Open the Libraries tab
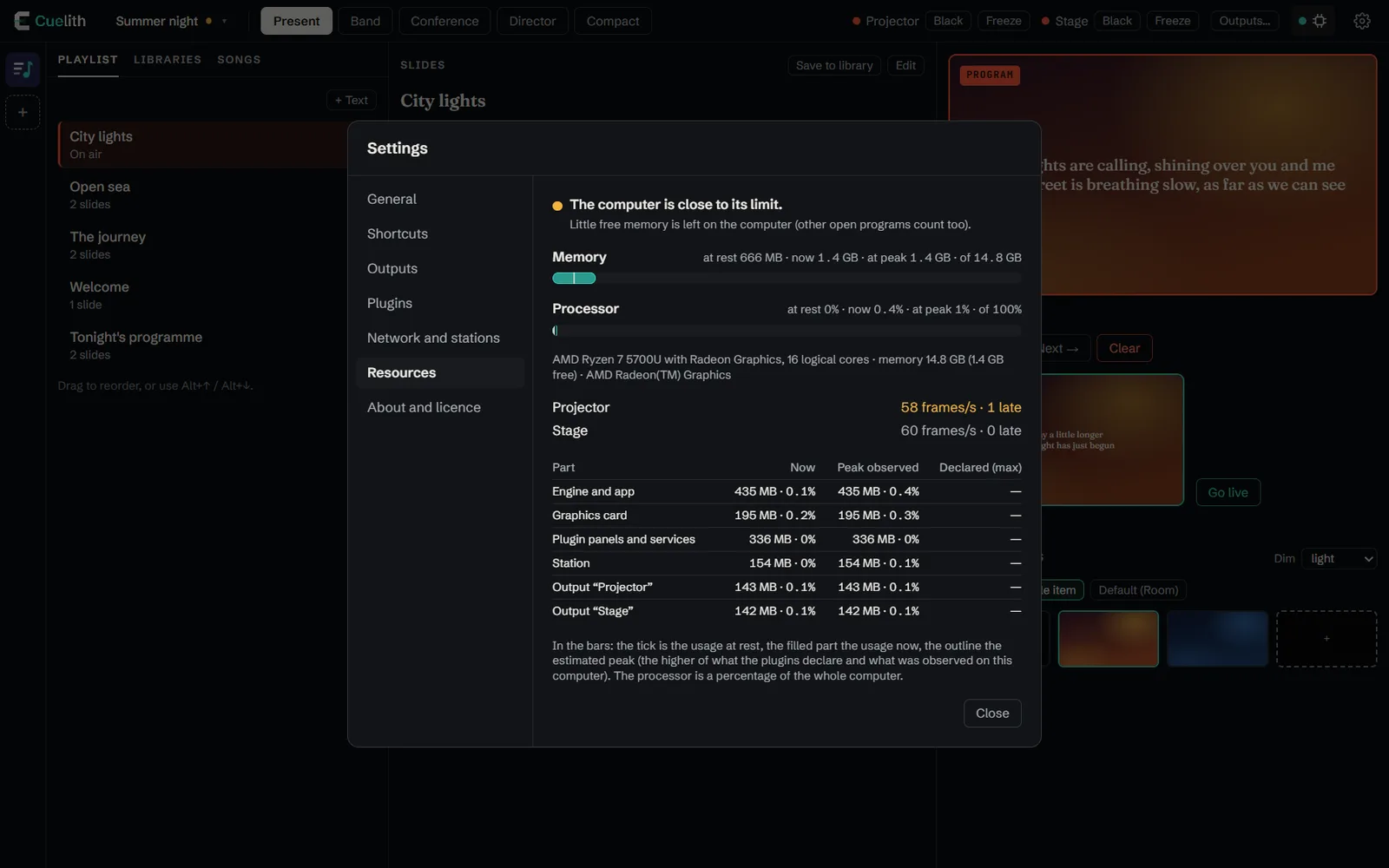The image size is (1389, 868). pyautogui.click(x=168, y=60)
